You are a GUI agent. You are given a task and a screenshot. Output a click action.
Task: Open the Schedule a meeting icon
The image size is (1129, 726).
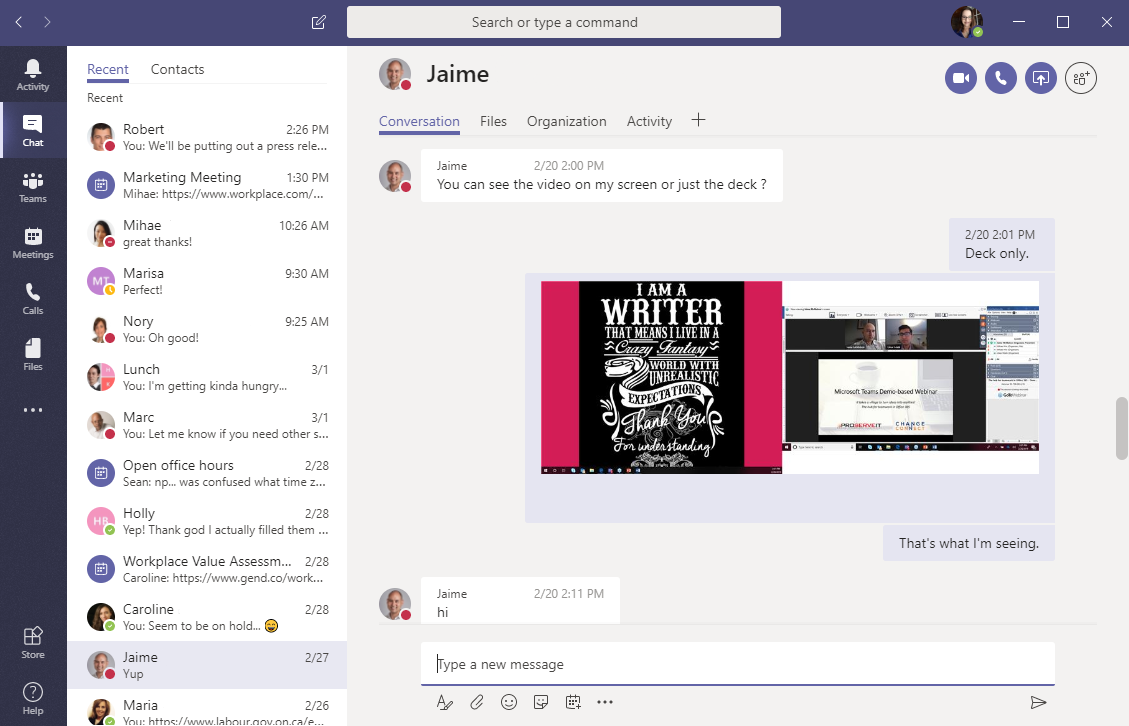click(x=573, y=701)
